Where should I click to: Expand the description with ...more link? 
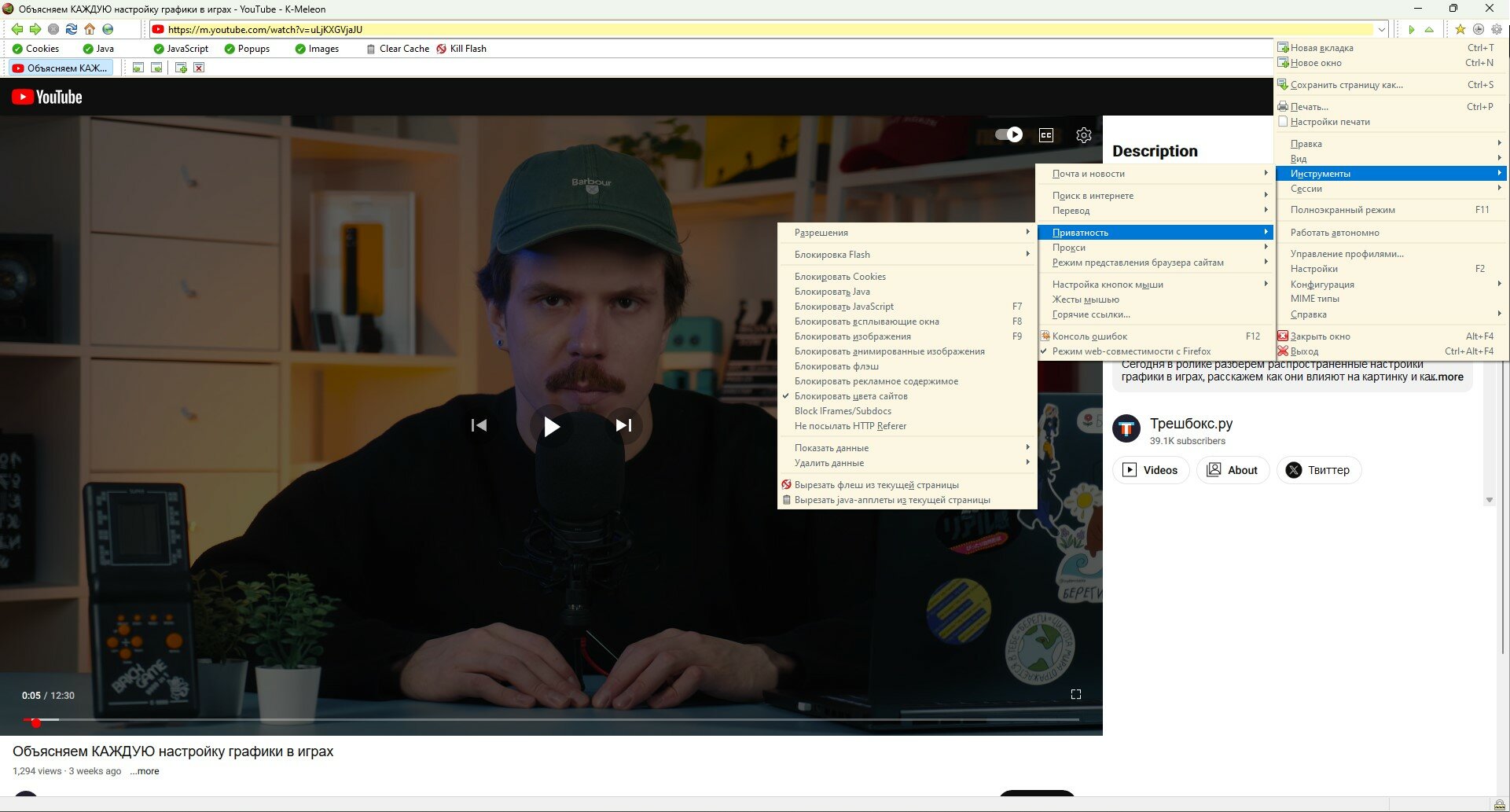point(145,771)
